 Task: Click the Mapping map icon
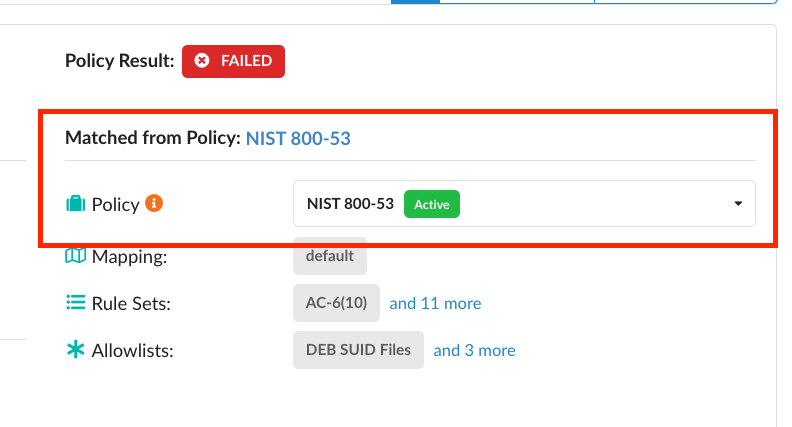pos(75,256)
